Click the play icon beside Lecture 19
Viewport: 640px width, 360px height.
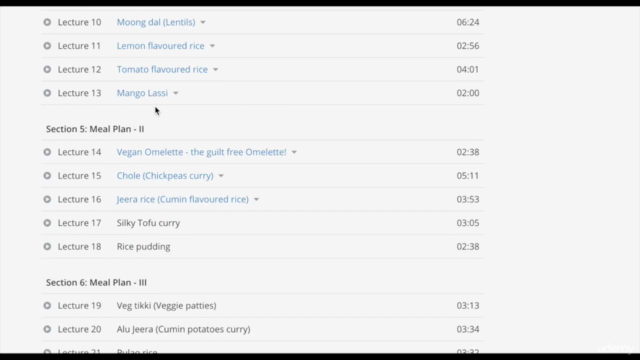pos(47,305)
